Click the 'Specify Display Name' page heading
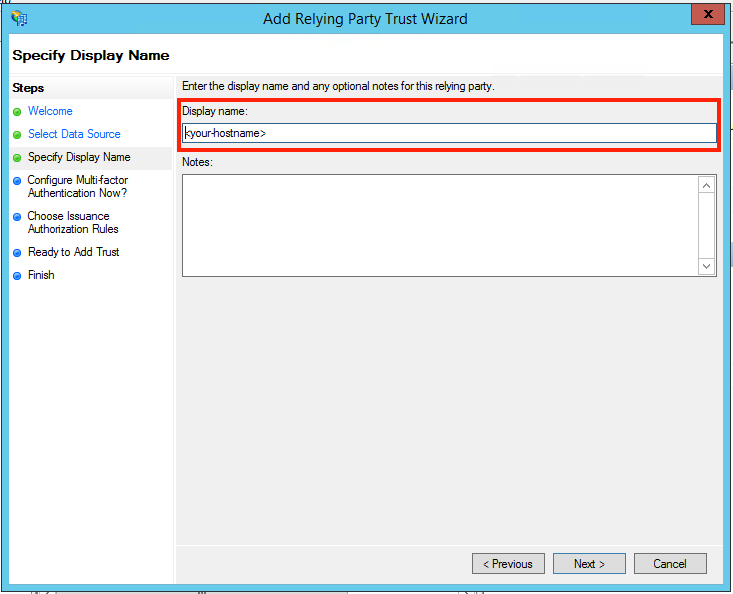Screen dimensions: 733x594 (x=91, y=56)
